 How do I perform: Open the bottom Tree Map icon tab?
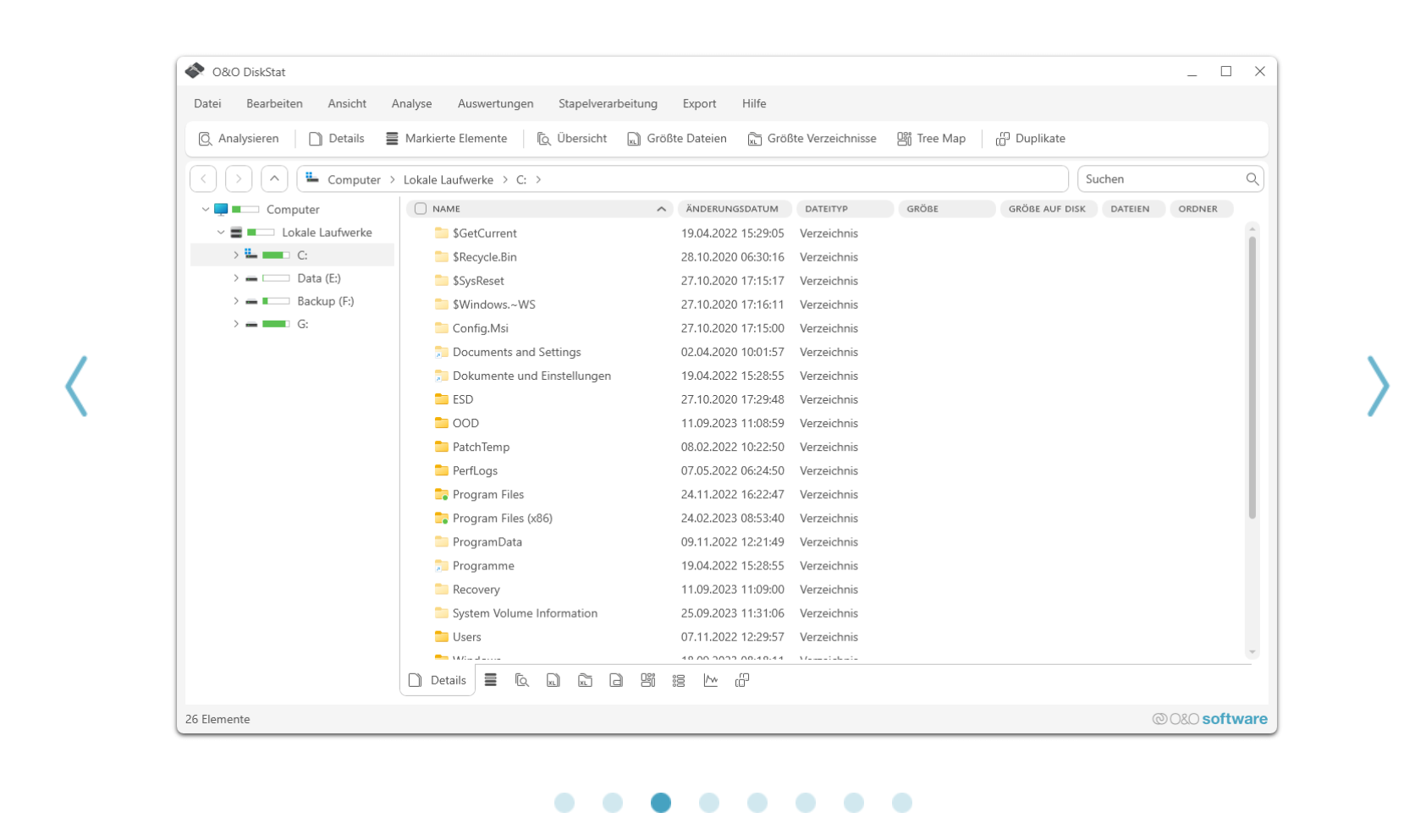pyautogui.click(x=647, y=680)
